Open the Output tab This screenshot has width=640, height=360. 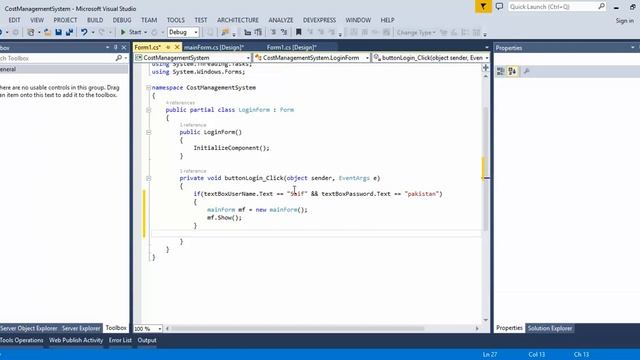pos(147,340)
